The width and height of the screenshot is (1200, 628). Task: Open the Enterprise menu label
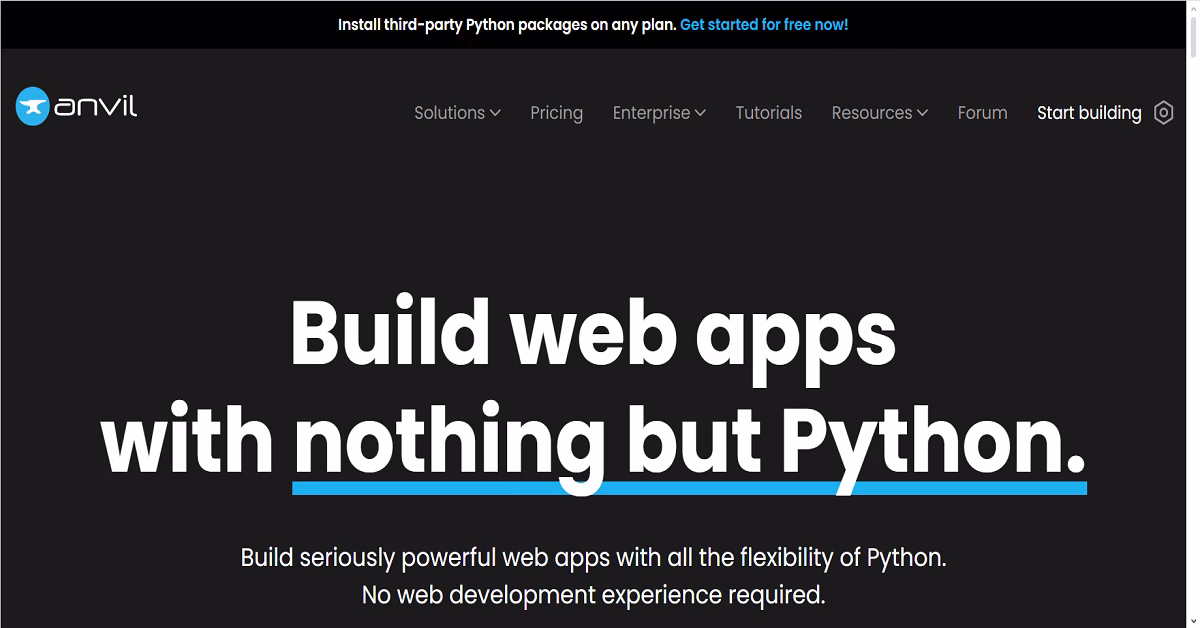click(652, 113)
